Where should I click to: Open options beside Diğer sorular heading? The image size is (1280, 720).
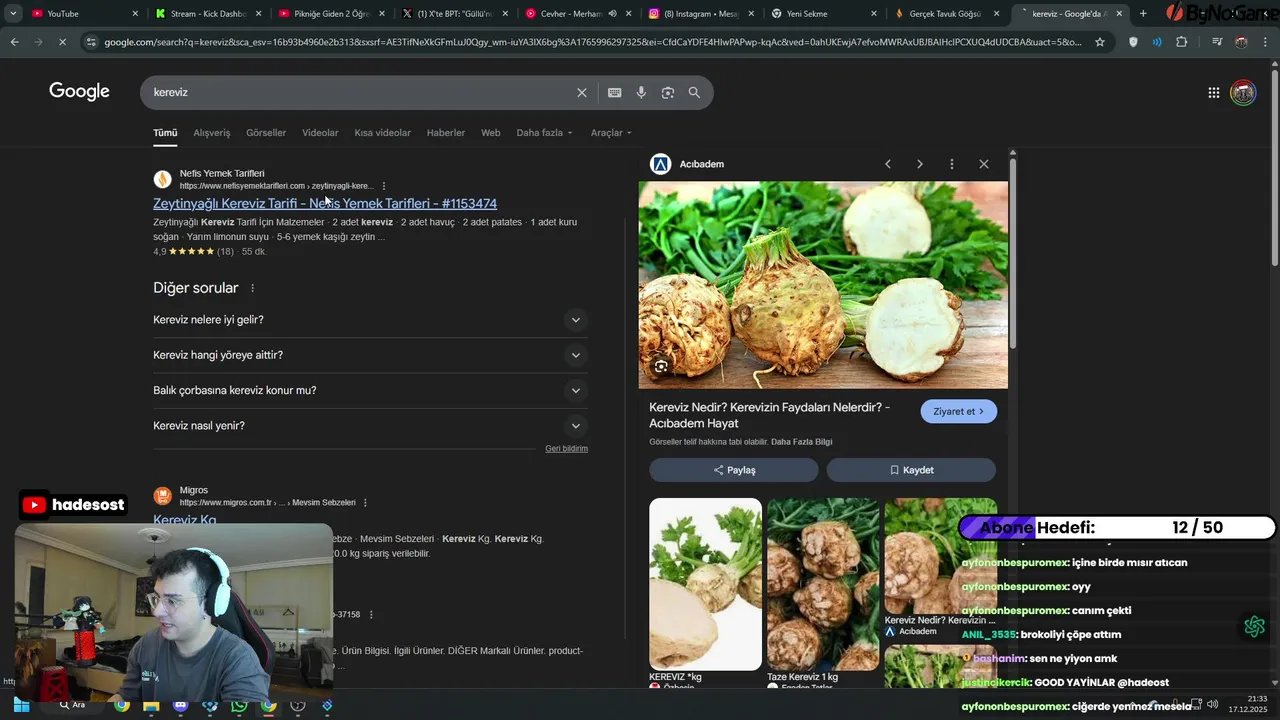click(x=252, y=288)
